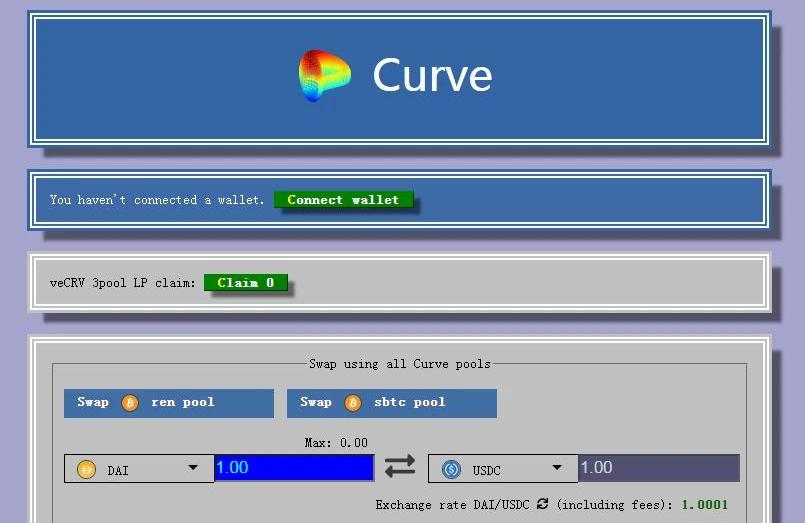805x523 pixels.
Task: Open Swap ren pool
Action: point(169,403)
